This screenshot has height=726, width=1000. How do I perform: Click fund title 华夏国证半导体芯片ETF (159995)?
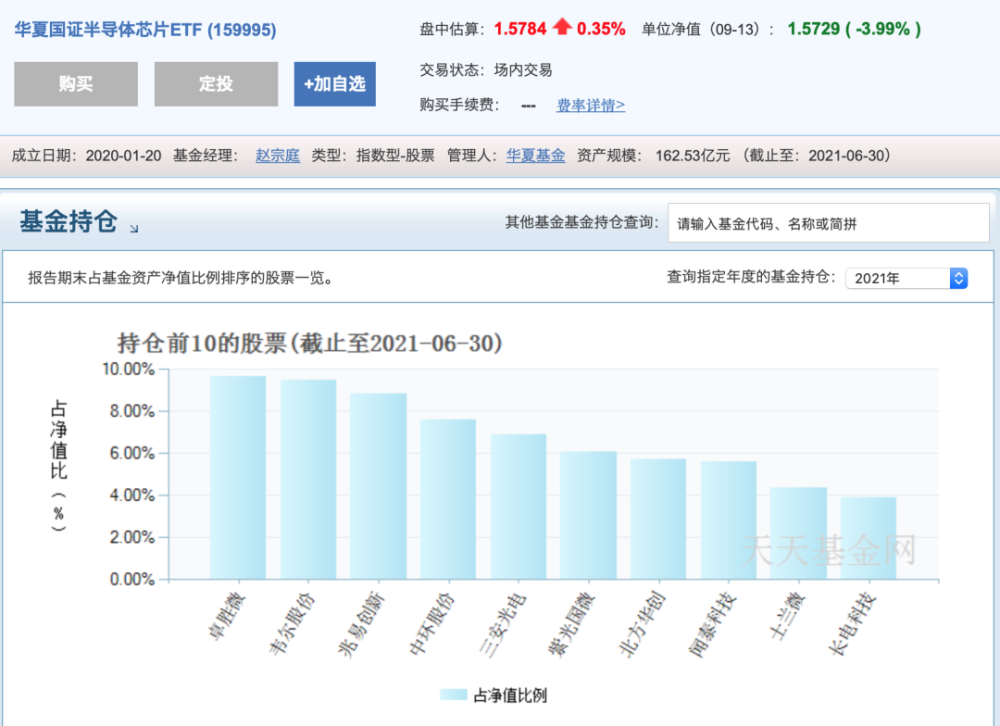click(x=145, y=30)
